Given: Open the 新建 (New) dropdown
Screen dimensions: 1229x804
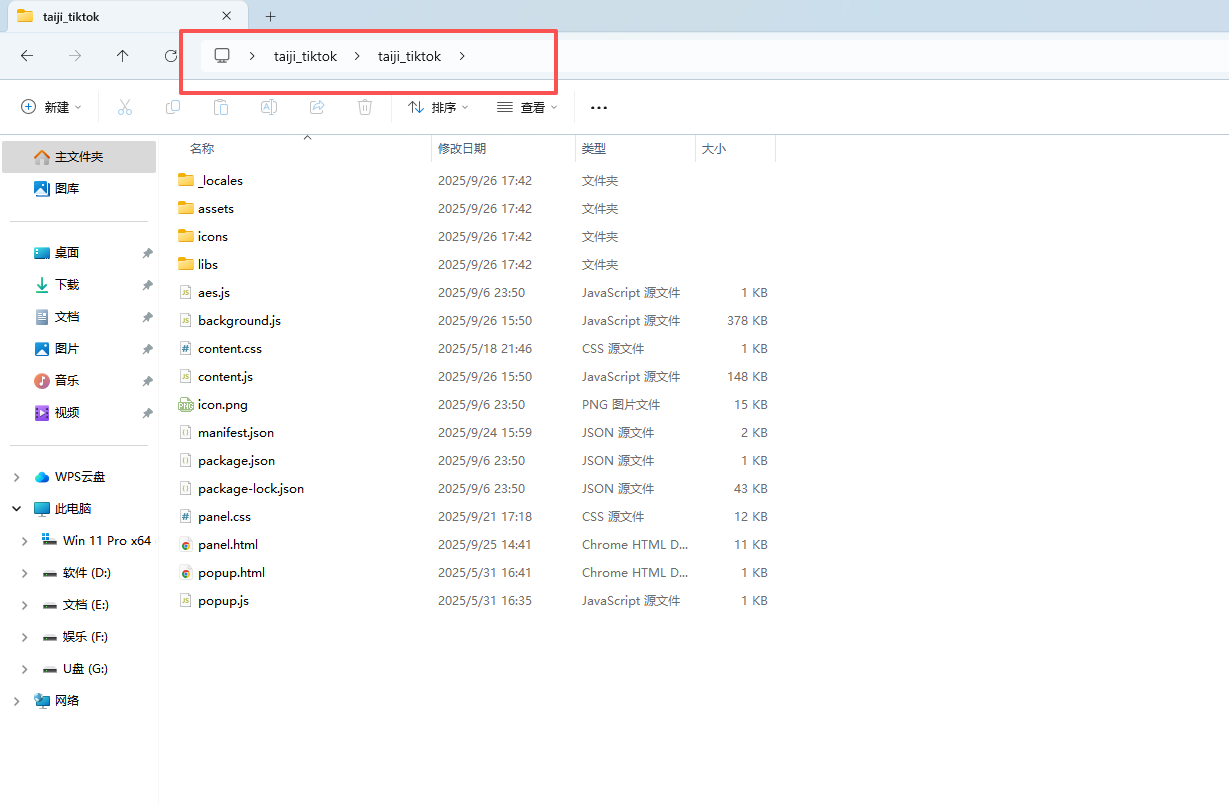Looking at the screenshot, I should coord(52,107).
